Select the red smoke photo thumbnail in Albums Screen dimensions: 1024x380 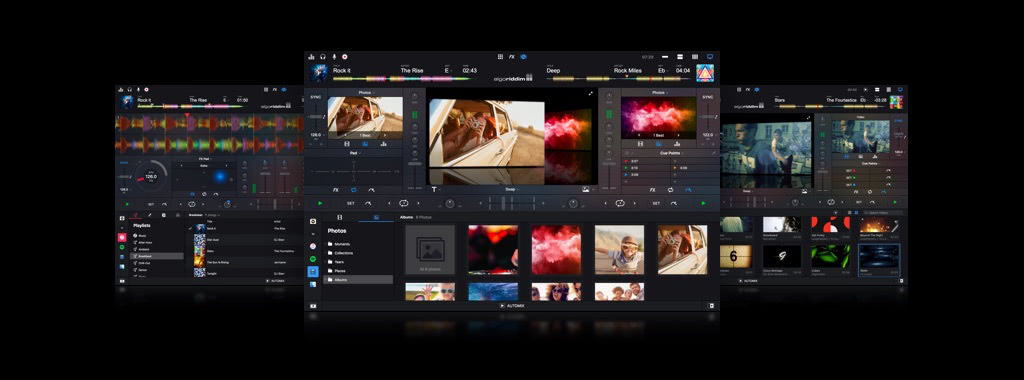556,249
